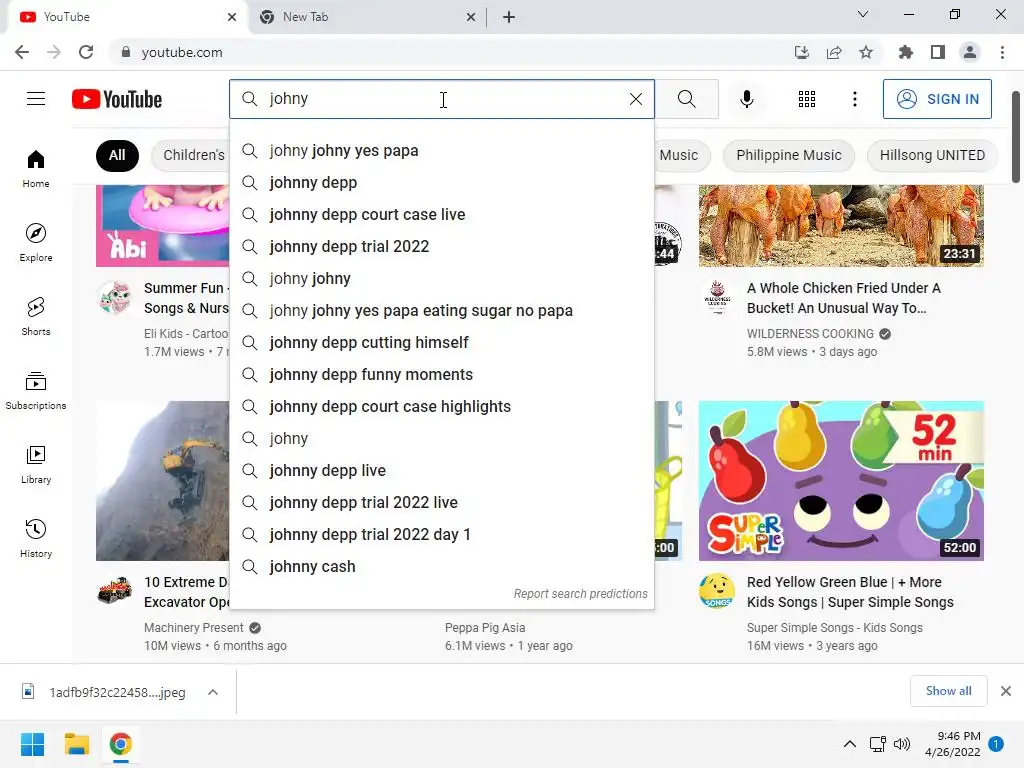Image resolution: width=1024 pixels, height=768 pixels.
Task: Open Library in the sidebar
Action: pyautogui.click(x=36, y=464)
